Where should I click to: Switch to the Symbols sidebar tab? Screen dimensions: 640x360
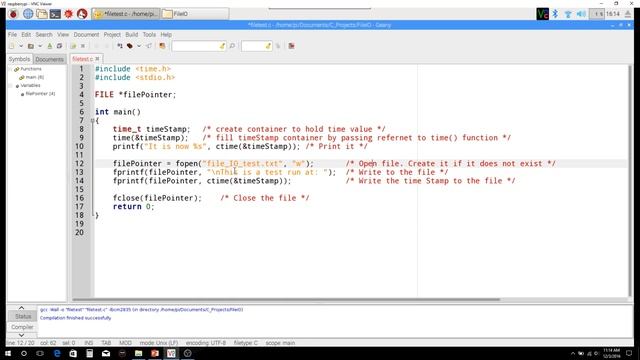coord(19,59)
